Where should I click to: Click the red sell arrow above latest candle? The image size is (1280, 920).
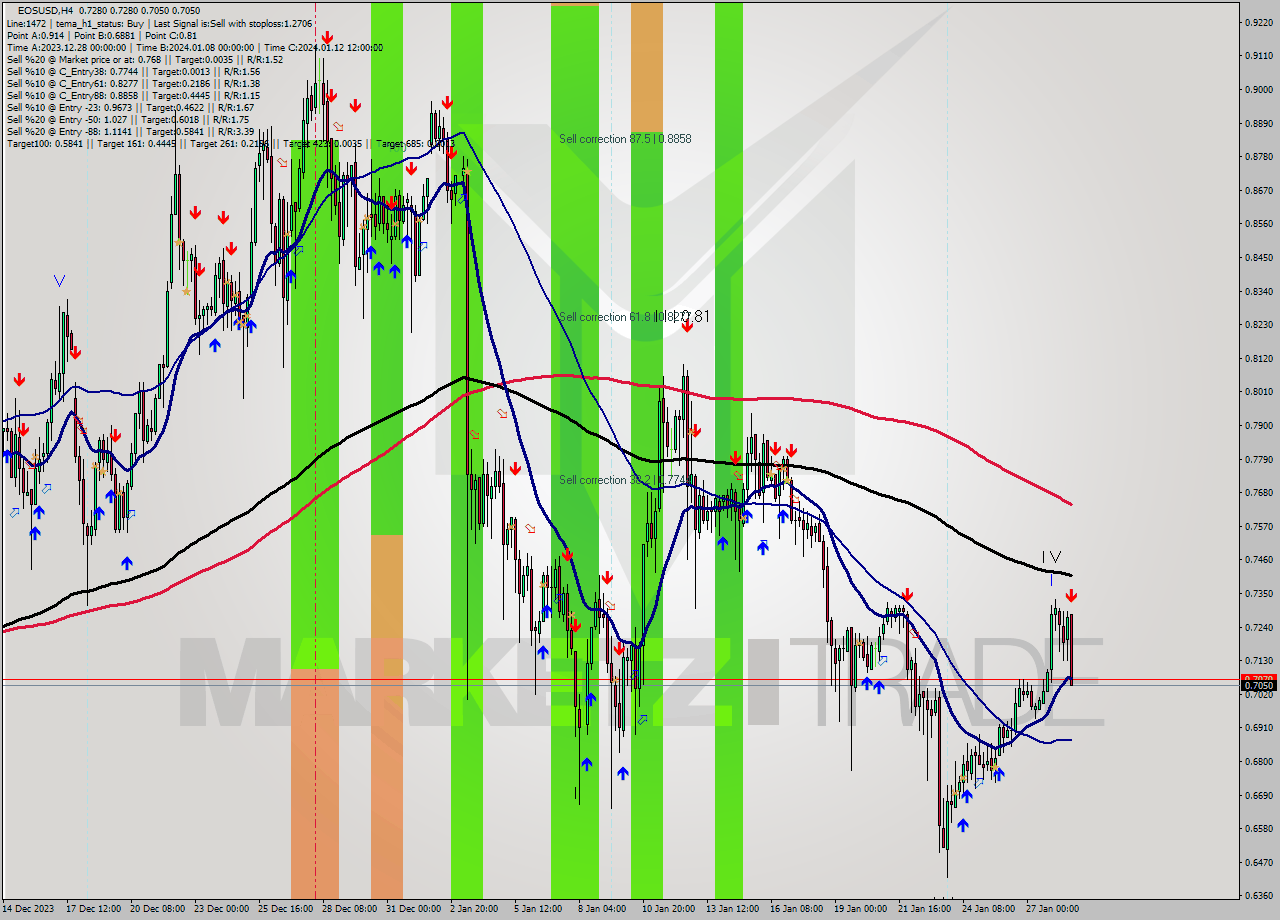(1071, 596)
